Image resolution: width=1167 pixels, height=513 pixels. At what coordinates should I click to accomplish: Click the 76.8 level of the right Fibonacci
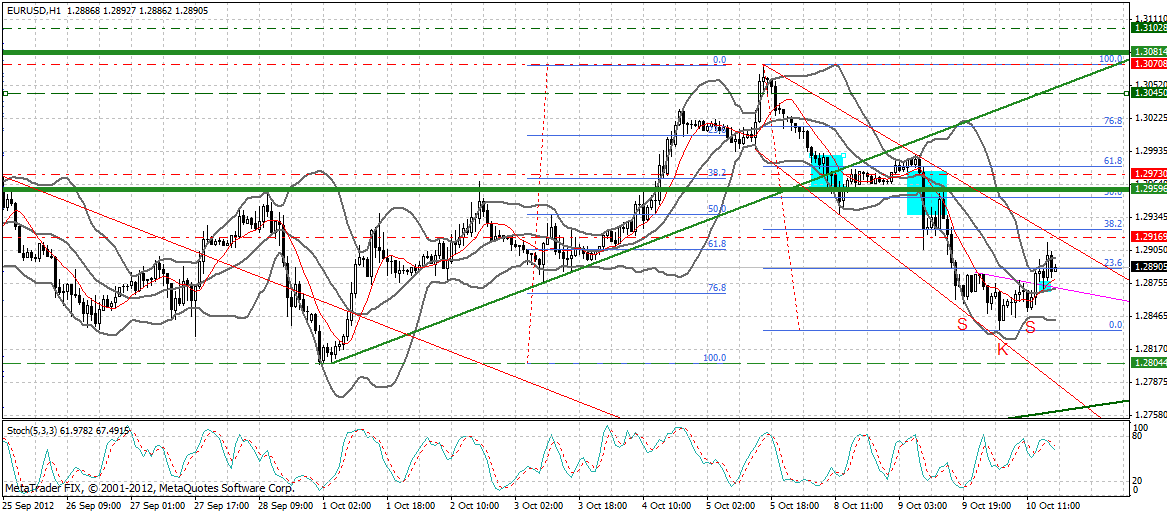coord(1112,121)
